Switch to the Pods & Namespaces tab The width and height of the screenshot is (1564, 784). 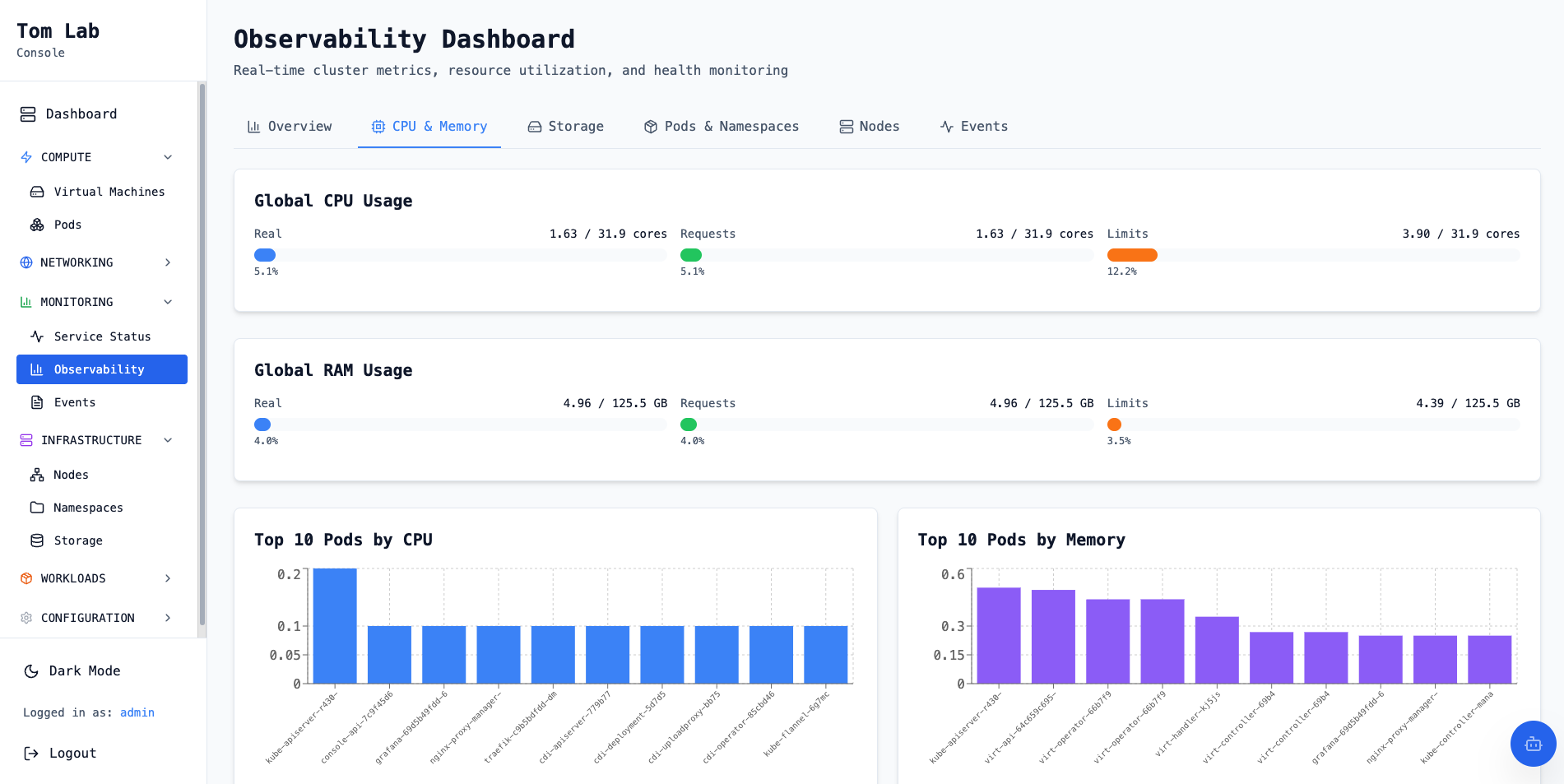(x=721, y=127)
